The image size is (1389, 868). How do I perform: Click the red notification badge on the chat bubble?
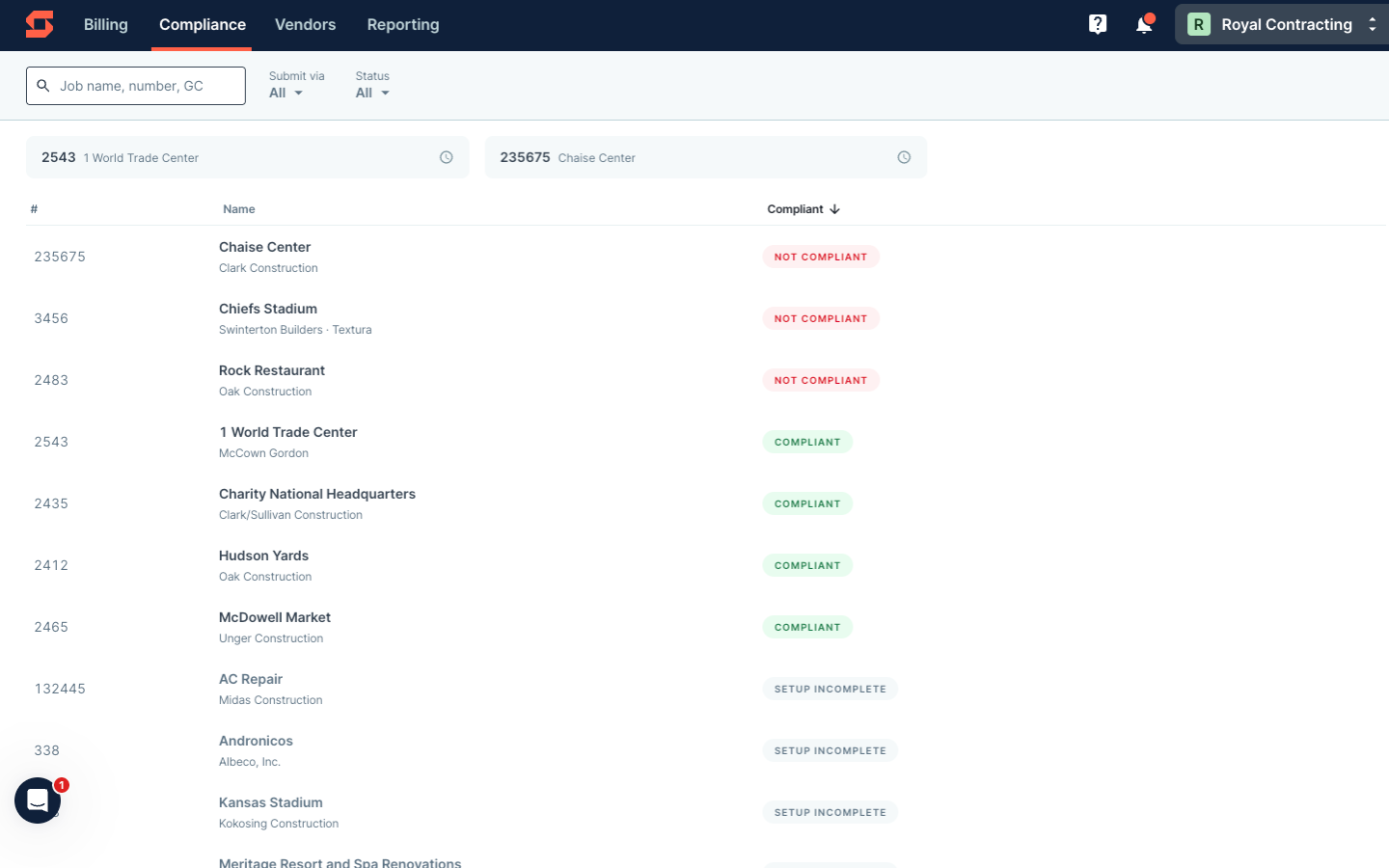[62, 785]
